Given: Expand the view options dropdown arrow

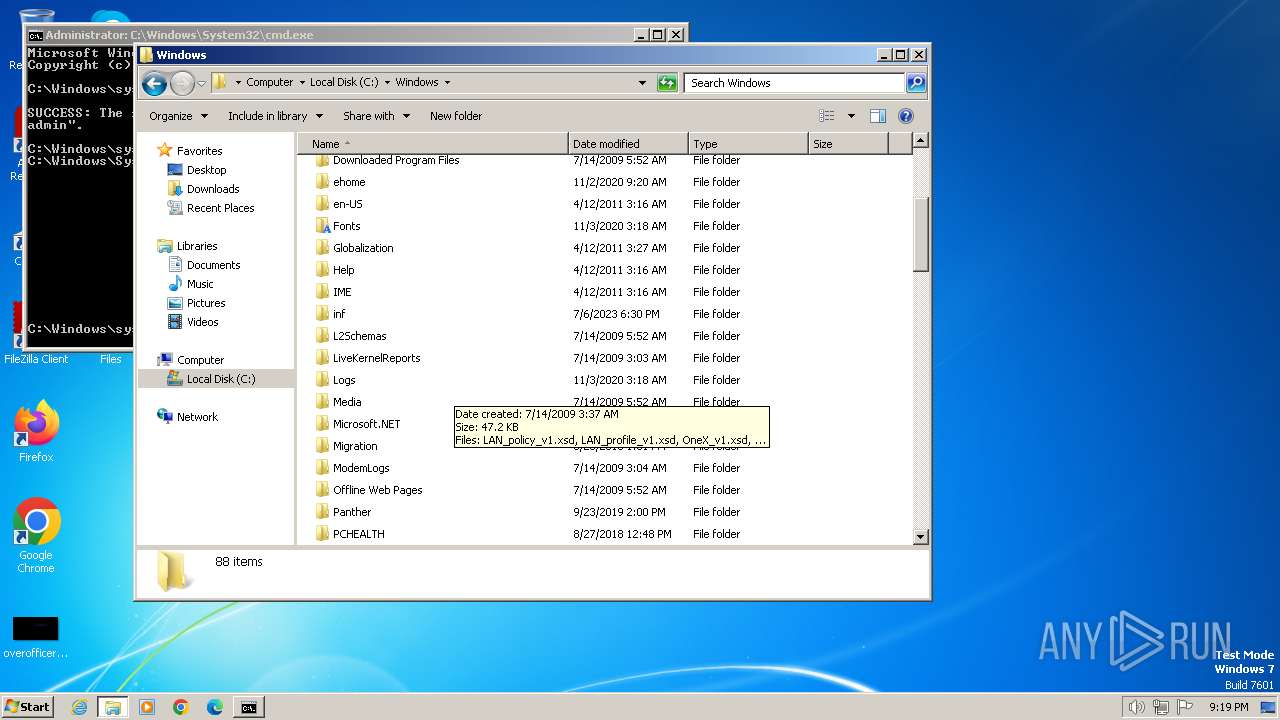Looking at the screenshot, I should [x=851, y=116].
